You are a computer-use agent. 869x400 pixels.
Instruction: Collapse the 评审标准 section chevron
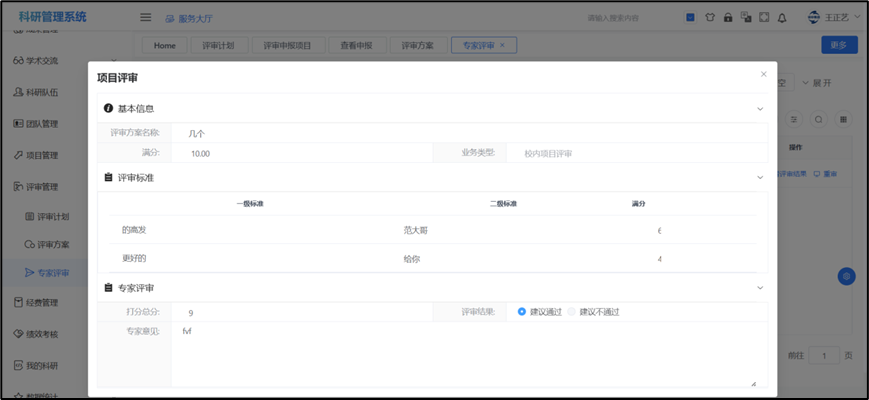point(760,177)
